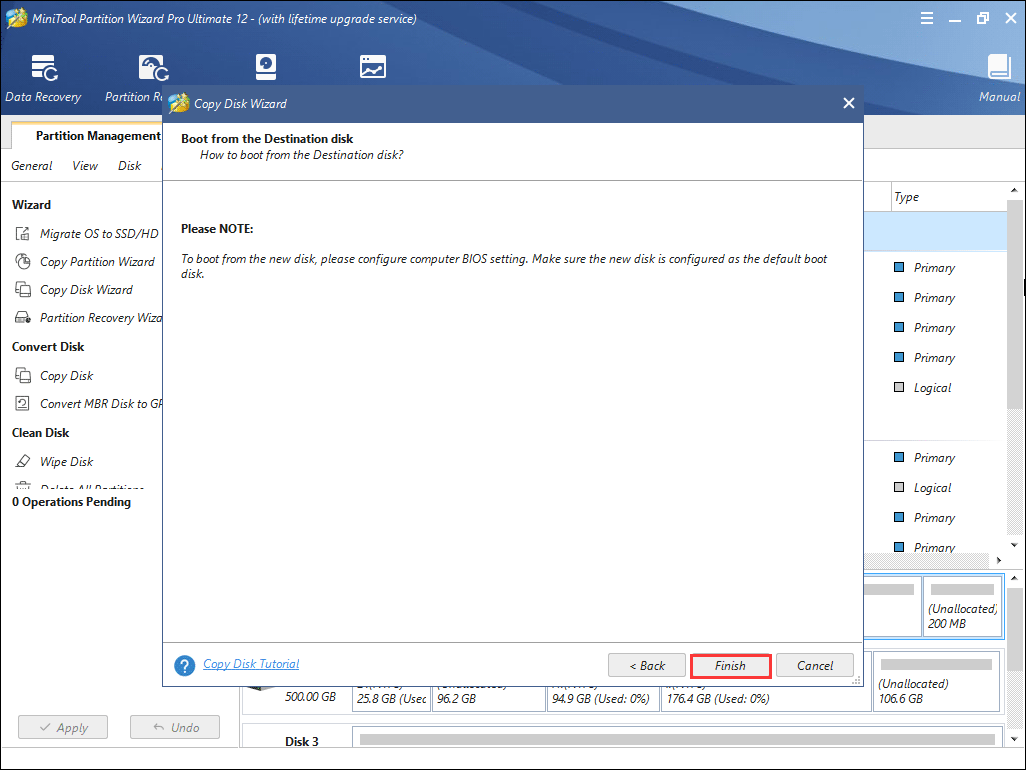Viewport: 1026px width, 770px height.
Task: Click the Copy Disk Wizard sidebar icon
Action: point(23,290)
